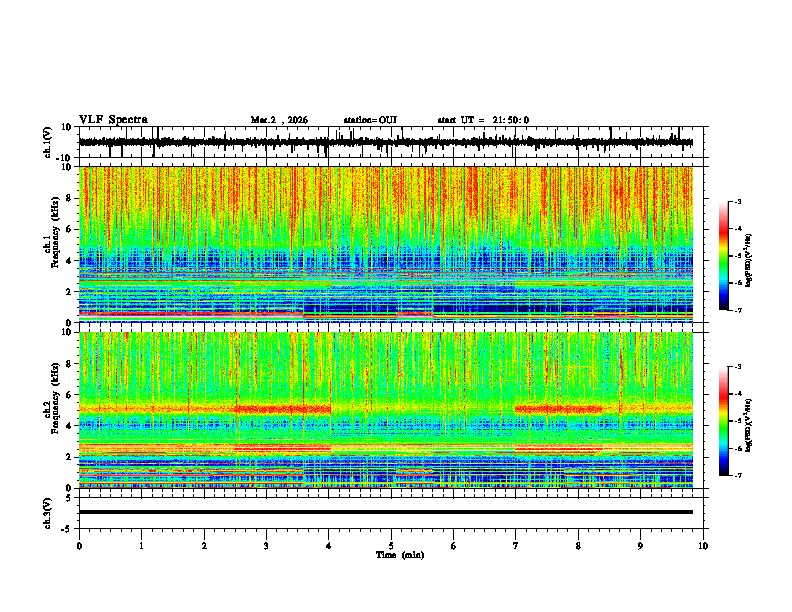Click the "-3" label on ch.1 colorbar
This screenshot has height=612, width=792.
click(737, 201)
